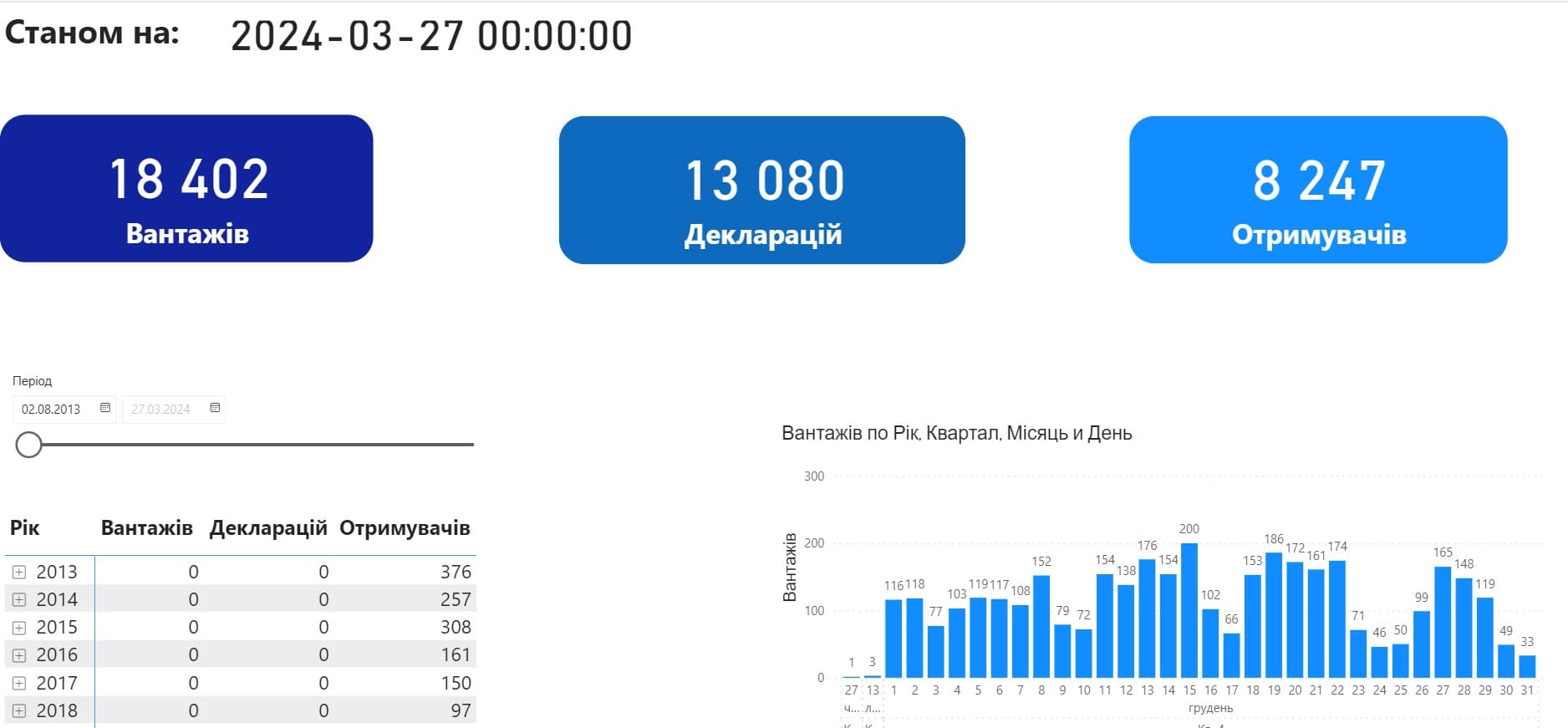Open the calendar picker for end date 27.03.2024
The image size is (1568, 728).
click(x=215, y=408)
